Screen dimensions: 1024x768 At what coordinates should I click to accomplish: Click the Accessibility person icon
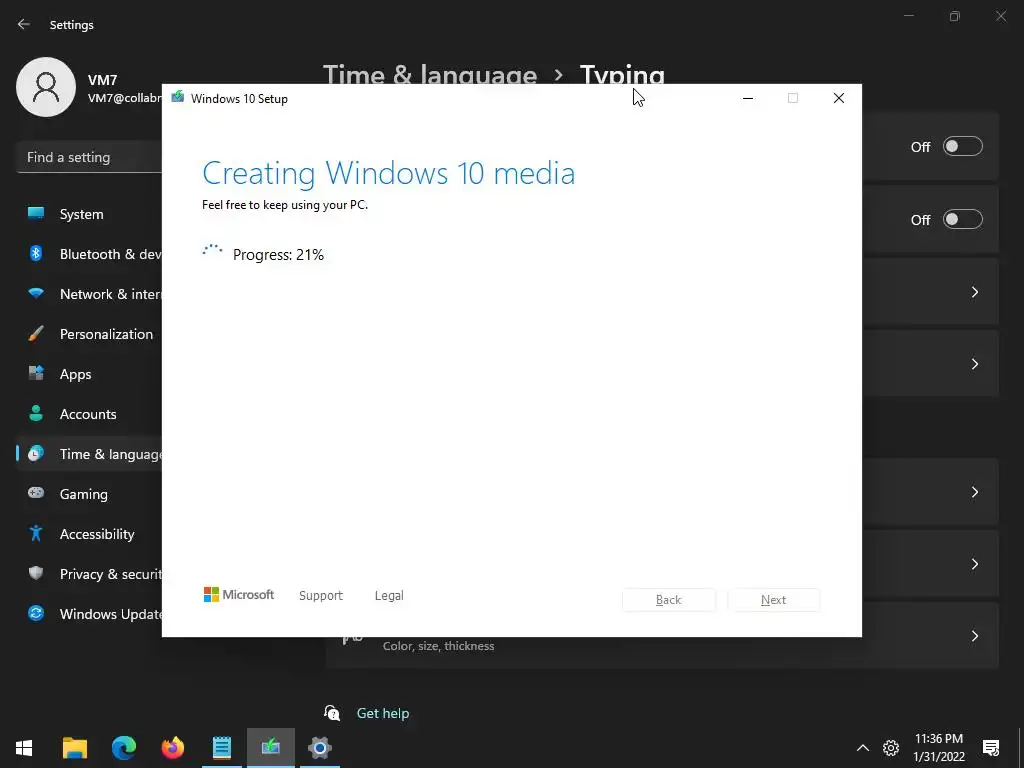[36, 534]
